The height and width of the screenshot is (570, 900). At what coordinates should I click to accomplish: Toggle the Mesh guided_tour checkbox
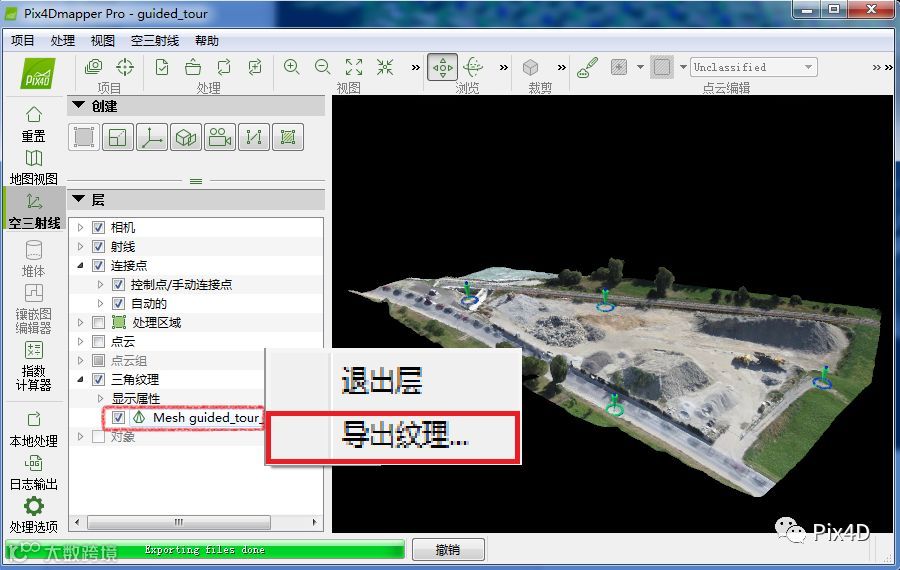[118, 417]
